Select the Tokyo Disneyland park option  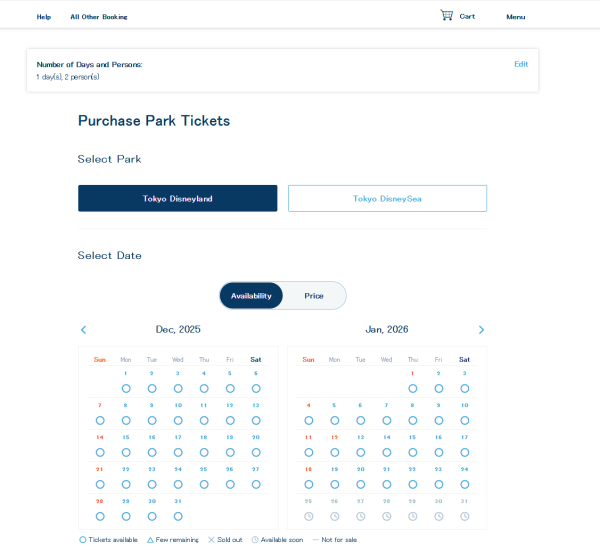(x=178, y=198)
